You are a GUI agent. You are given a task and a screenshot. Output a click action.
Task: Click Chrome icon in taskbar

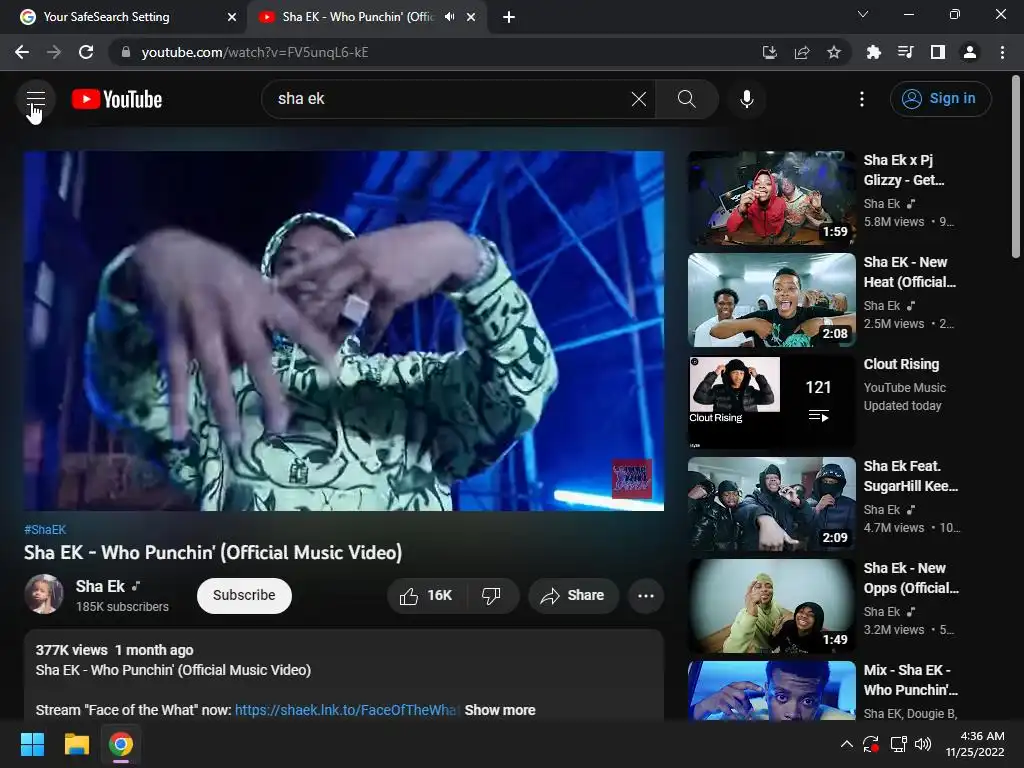pyautogui.click(x=121, y=744)
